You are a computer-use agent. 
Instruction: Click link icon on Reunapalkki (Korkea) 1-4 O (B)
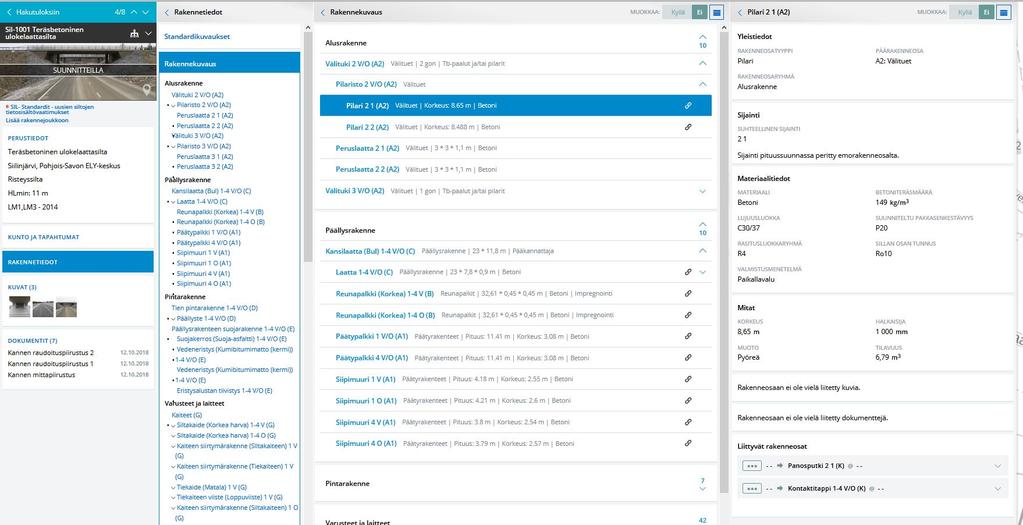pos(688,315)
